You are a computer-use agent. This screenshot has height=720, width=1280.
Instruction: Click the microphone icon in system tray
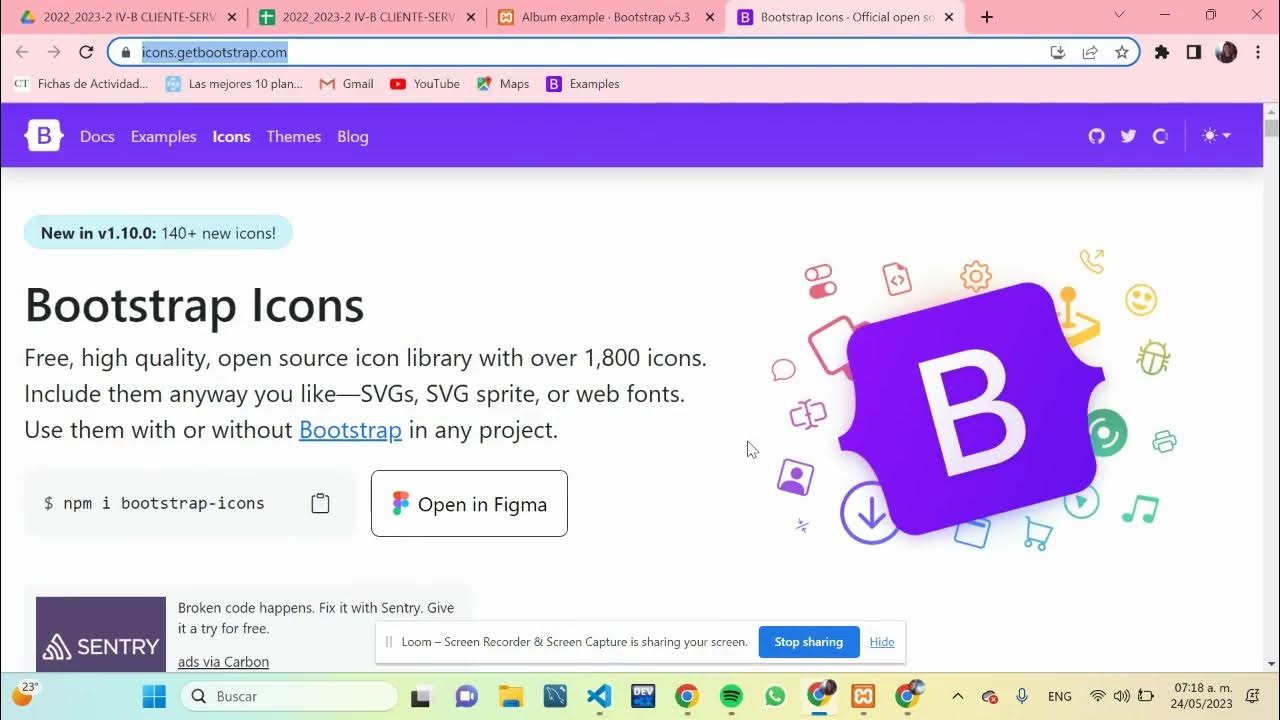[1022, 696]
